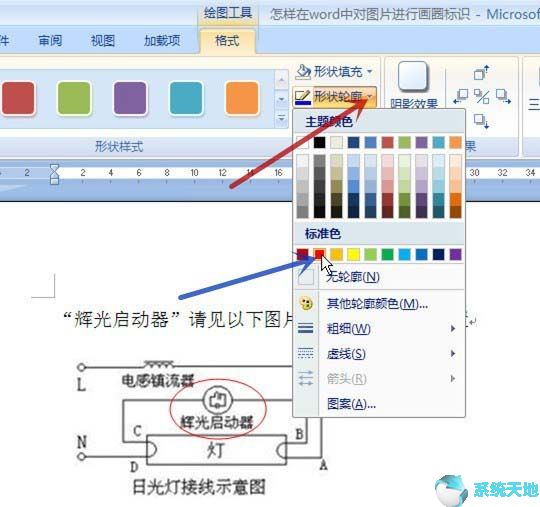The width and height of the screenshot is (540, 507).
Task: Pick orange theme color swatch in top row
Action: tap(456, 142)
